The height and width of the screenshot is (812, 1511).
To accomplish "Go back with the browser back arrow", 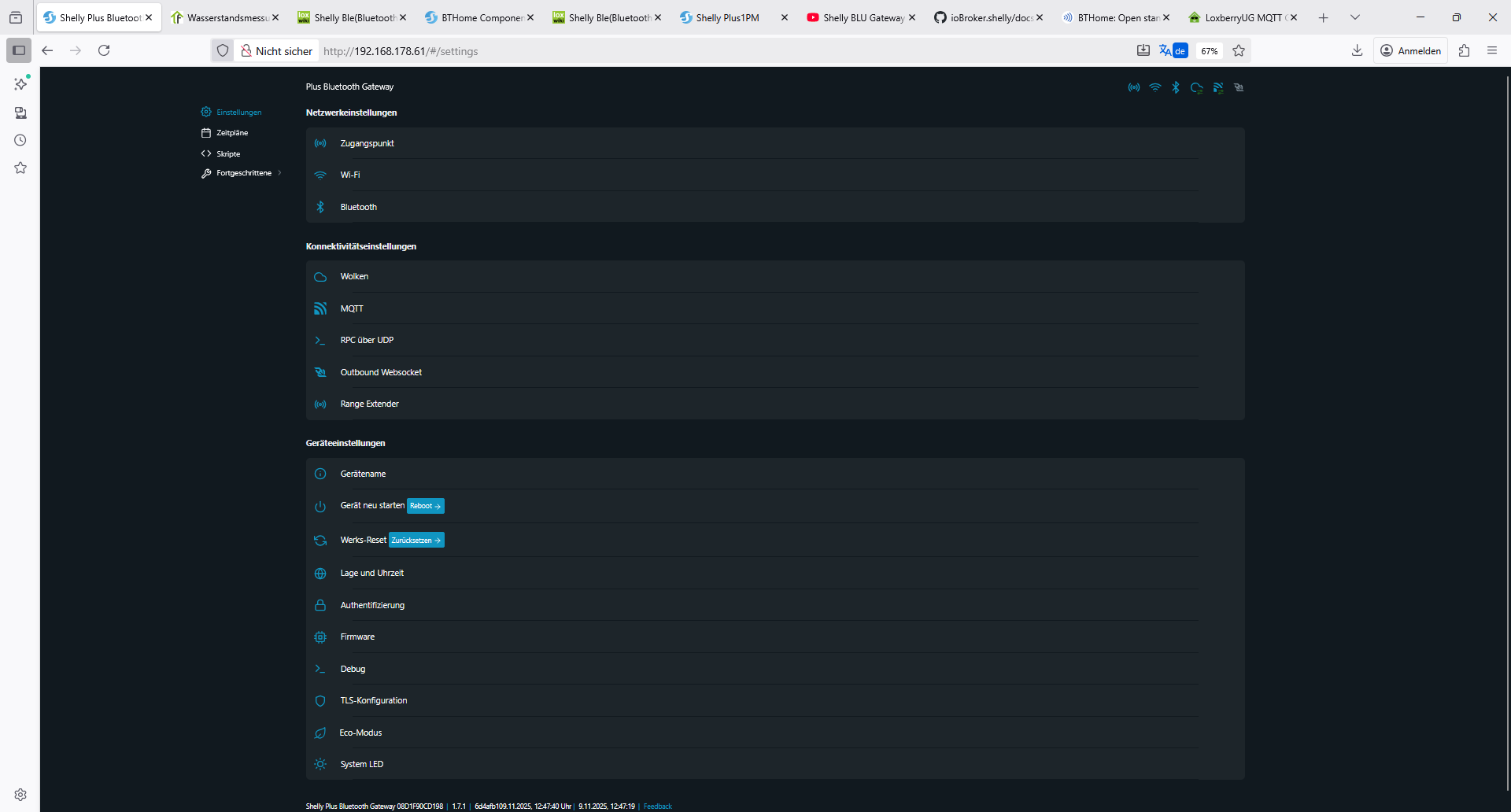I will [x=47, y=50].
